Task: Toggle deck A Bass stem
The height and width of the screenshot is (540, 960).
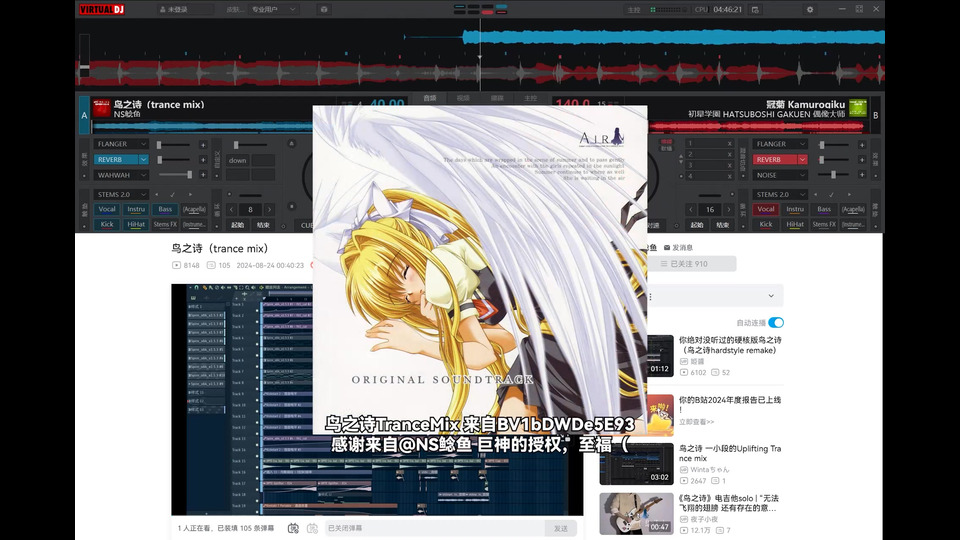Action: tap(165, 209)
